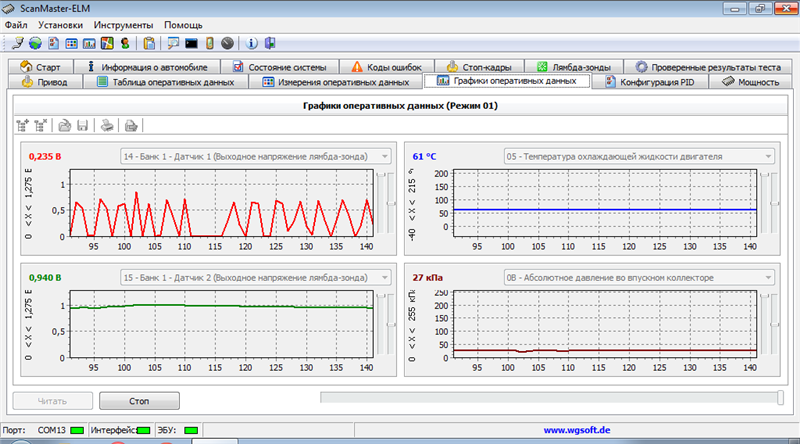Open the Инструменты menu

tap(123, 24)
